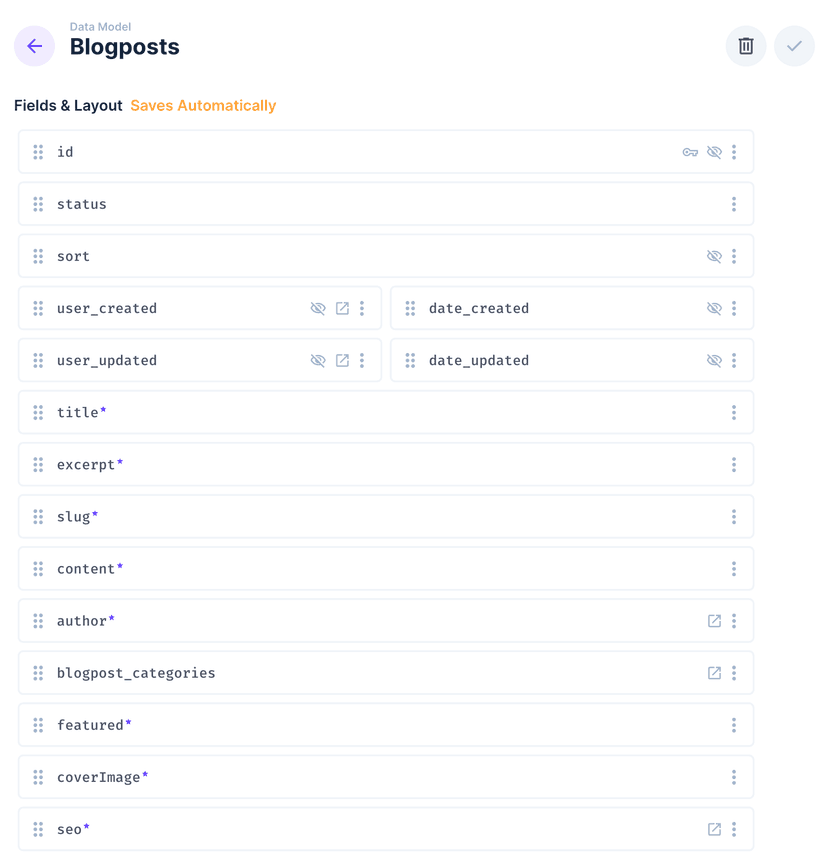Click the back arrow to leave Blogposts
This screenshot has height=867, width=828.
click(34, 46)
